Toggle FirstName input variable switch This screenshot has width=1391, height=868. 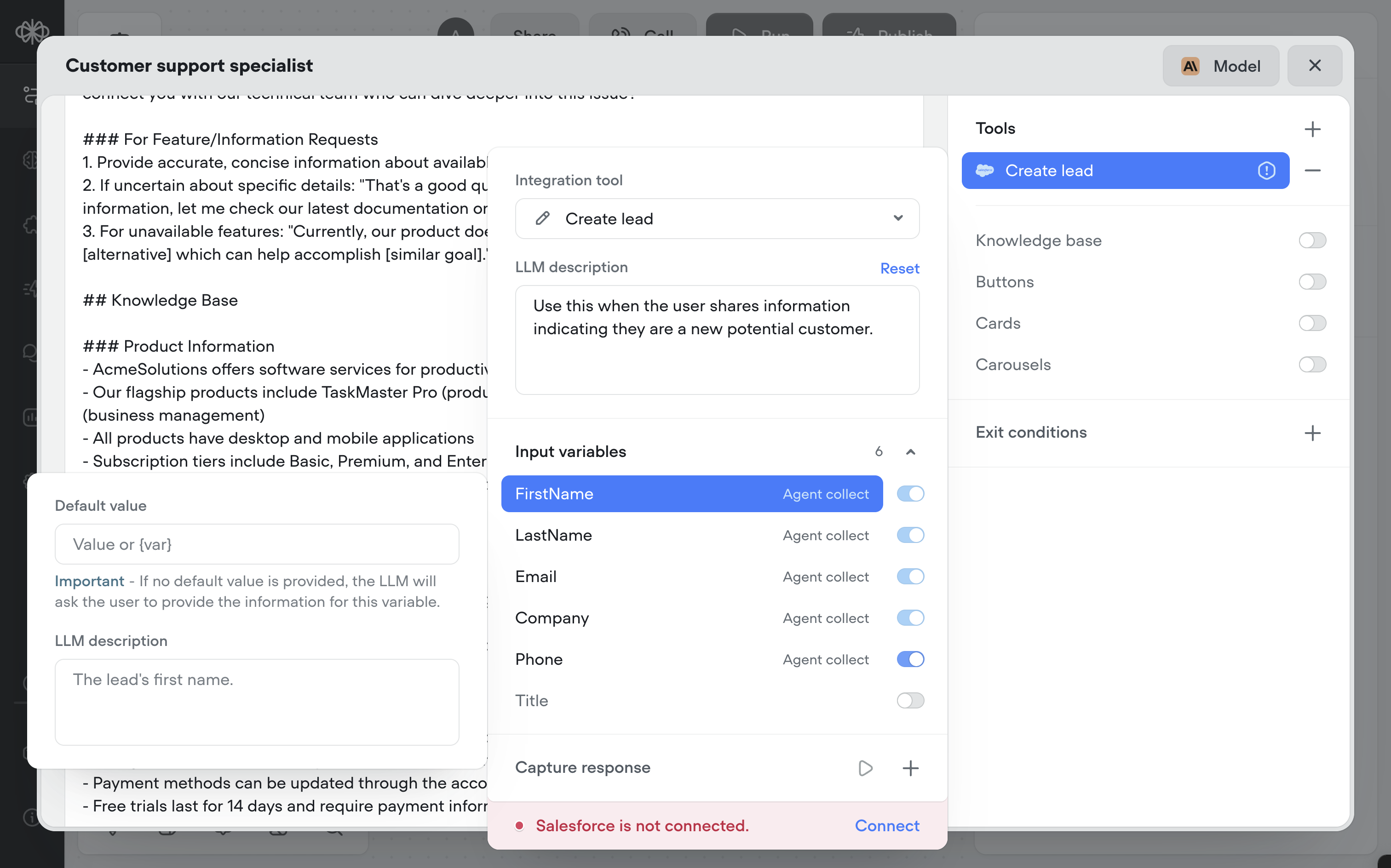pyautogui.click(x=910, y=494)
